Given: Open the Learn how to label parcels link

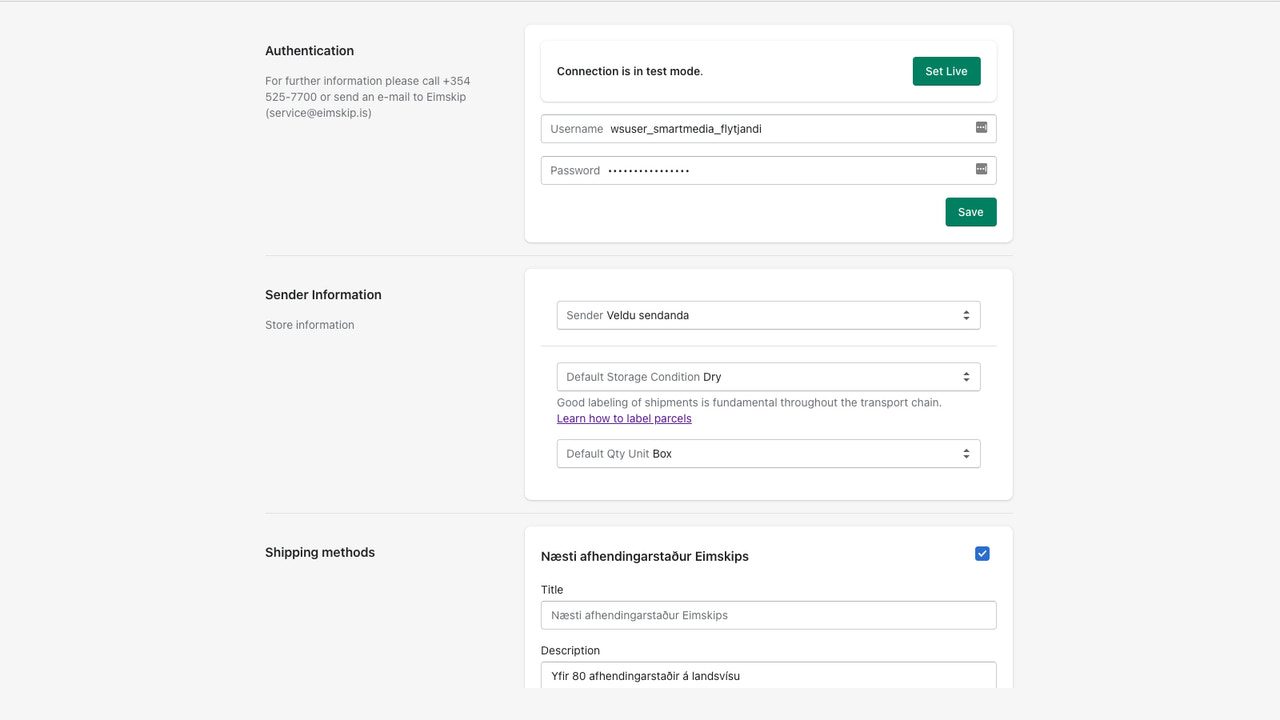Looking at the screenshot, I should tap(624, 418).
